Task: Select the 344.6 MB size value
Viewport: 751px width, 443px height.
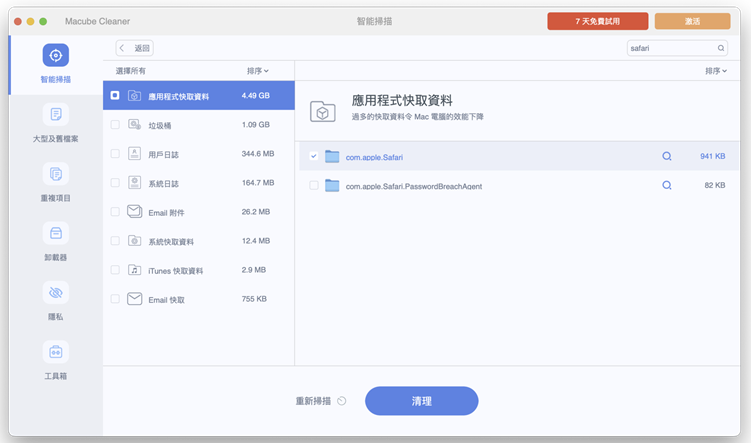Action: 258,154
